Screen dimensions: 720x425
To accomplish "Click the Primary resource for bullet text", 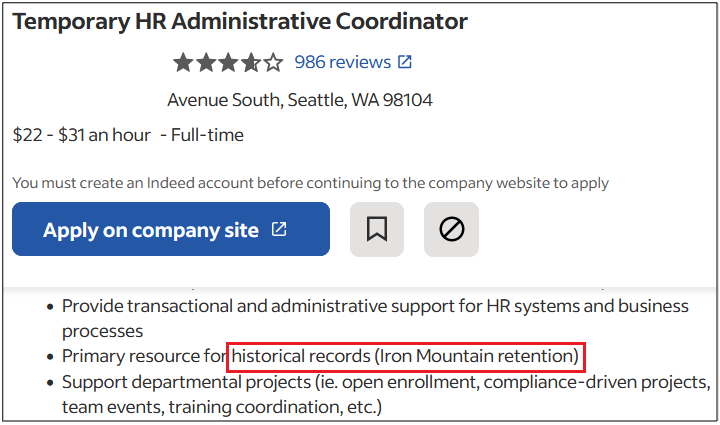I will coord(145,356).
